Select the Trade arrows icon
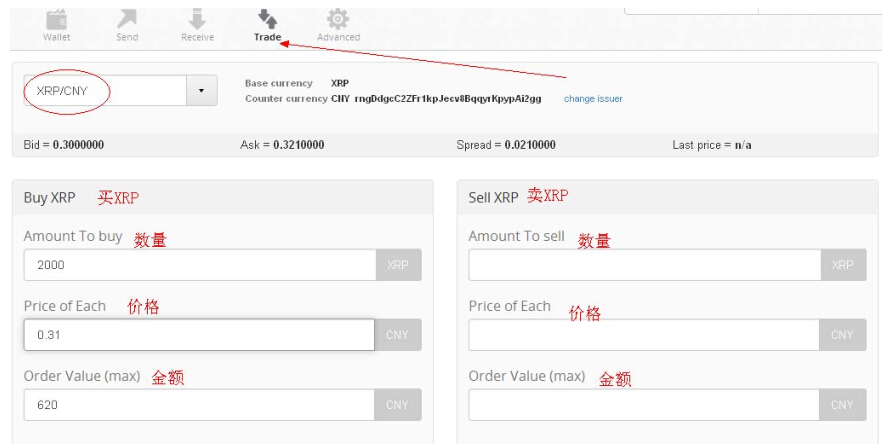883x448 pixels. [x=267, y=25]
